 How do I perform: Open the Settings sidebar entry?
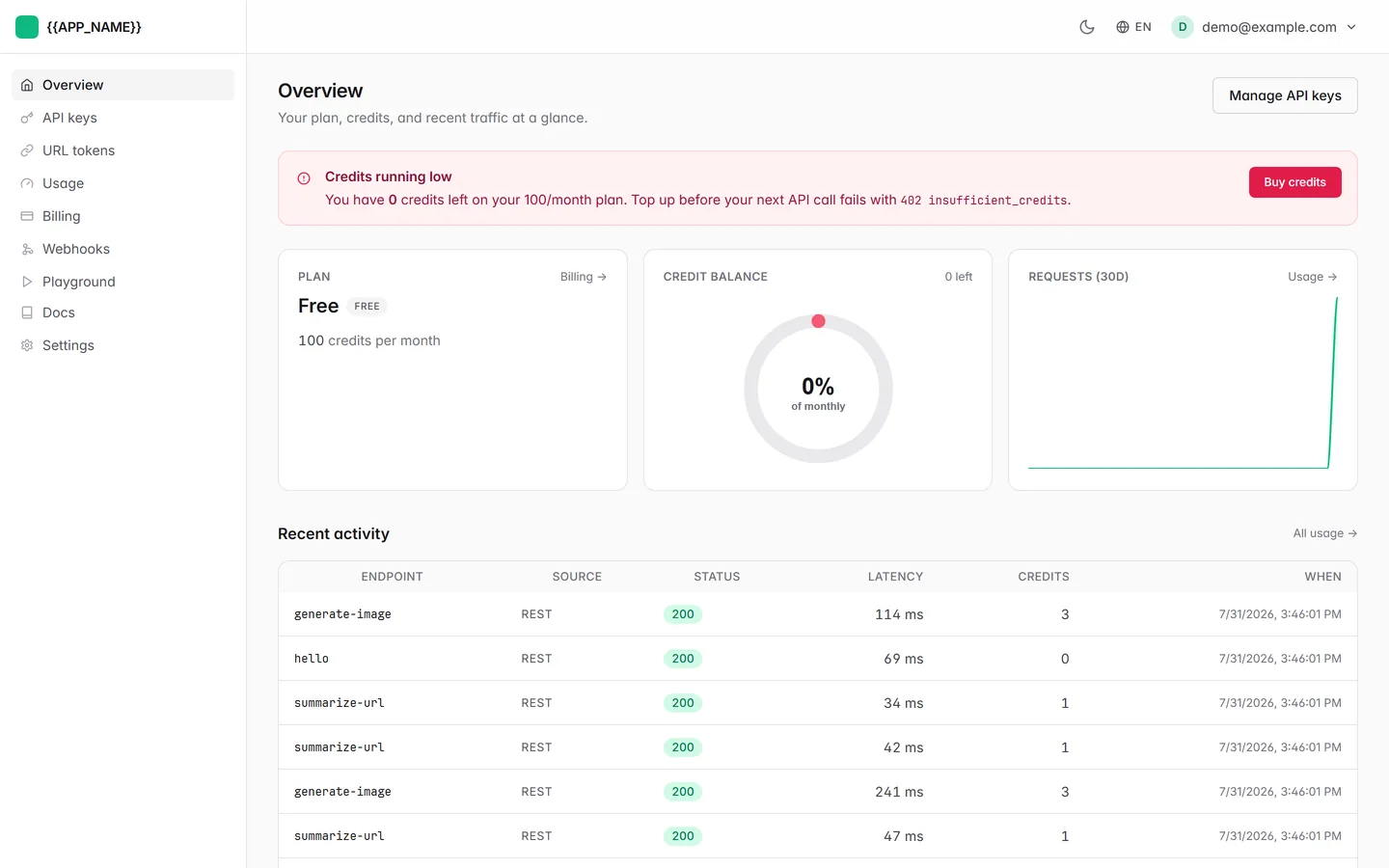pos(123,345)
